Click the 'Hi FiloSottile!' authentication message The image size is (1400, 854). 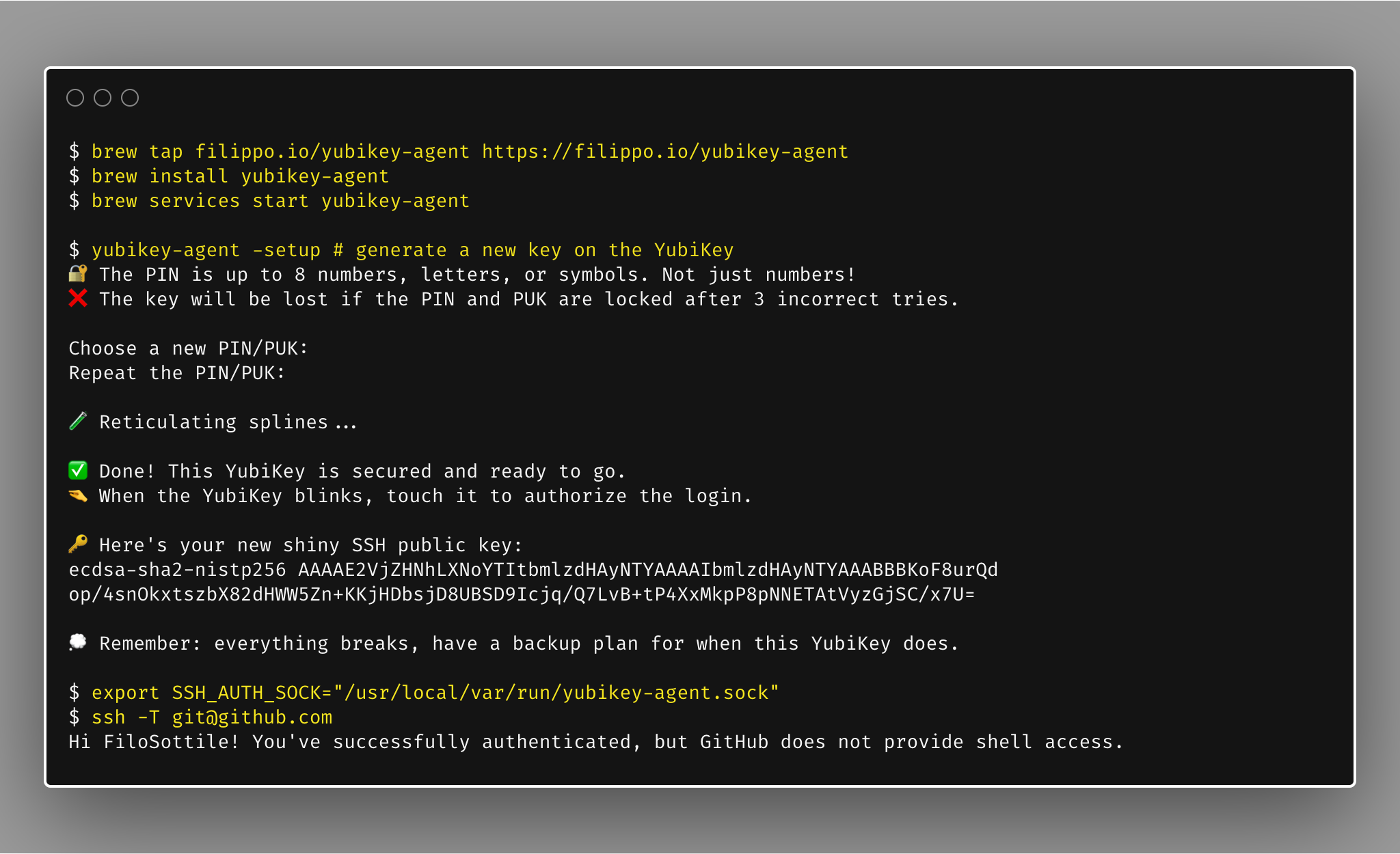(x=154, y=742)
